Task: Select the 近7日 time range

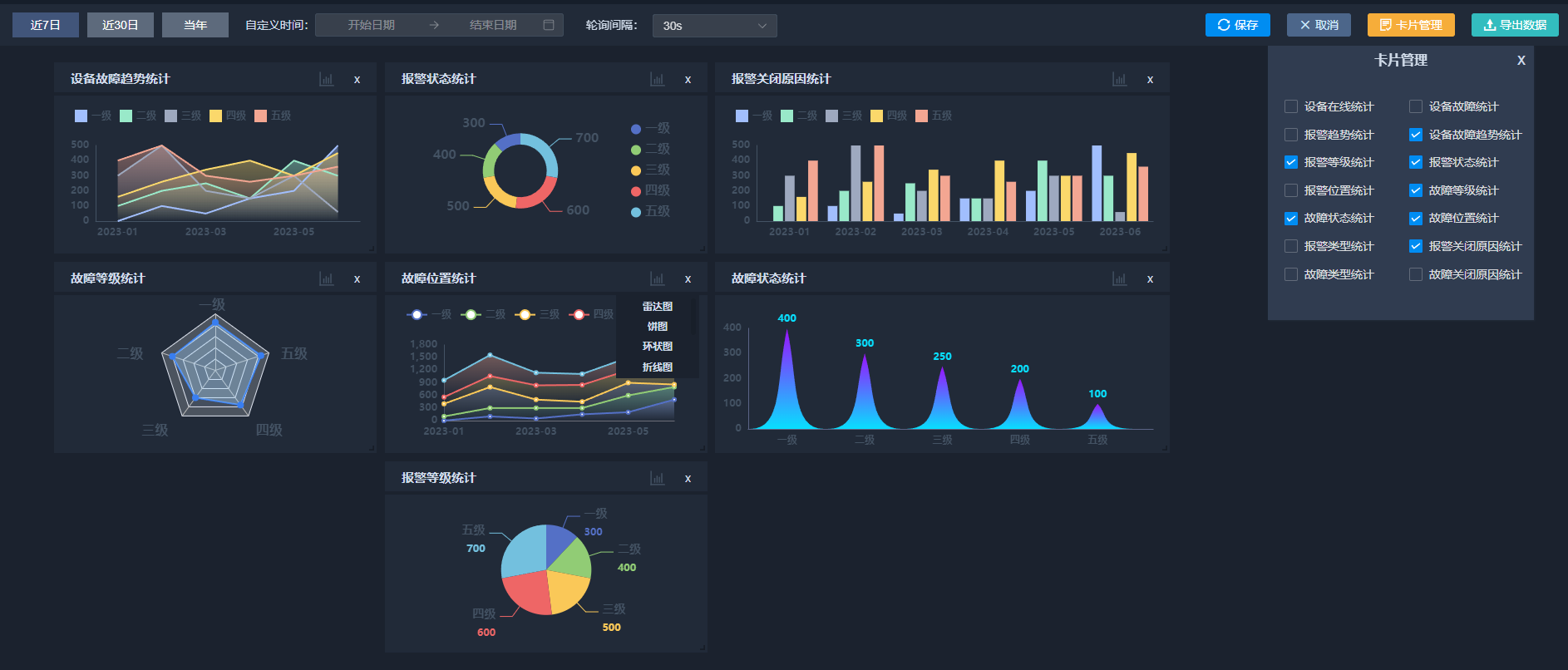Action: tap(46, 25)
